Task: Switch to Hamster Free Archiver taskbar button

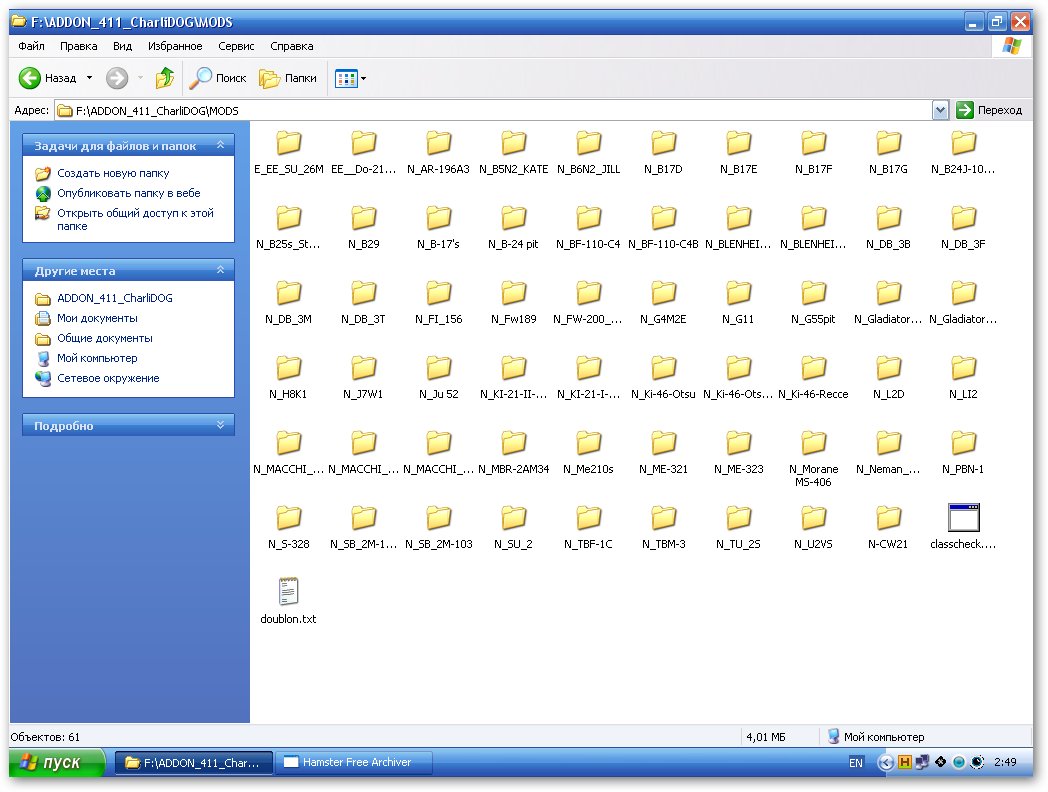Action: [x=355, y=763]
